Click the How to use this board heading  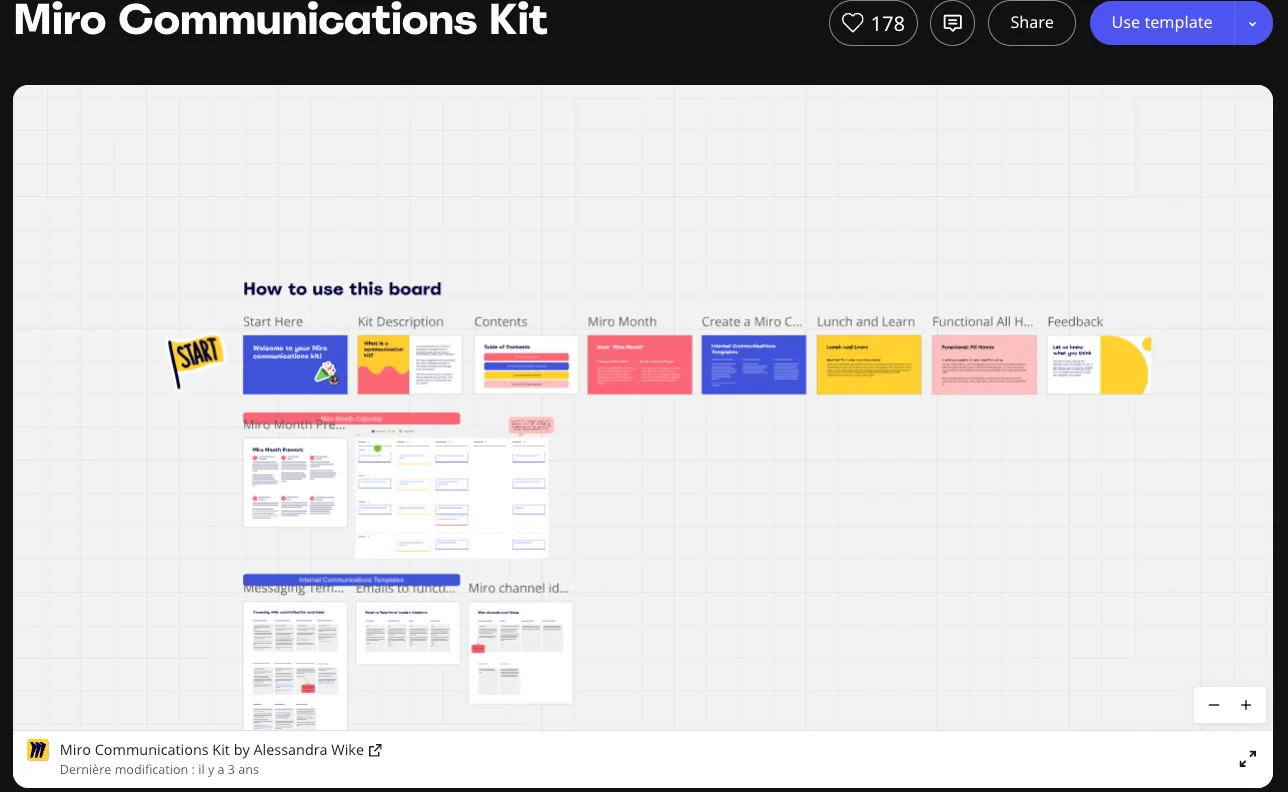[342, 289]
